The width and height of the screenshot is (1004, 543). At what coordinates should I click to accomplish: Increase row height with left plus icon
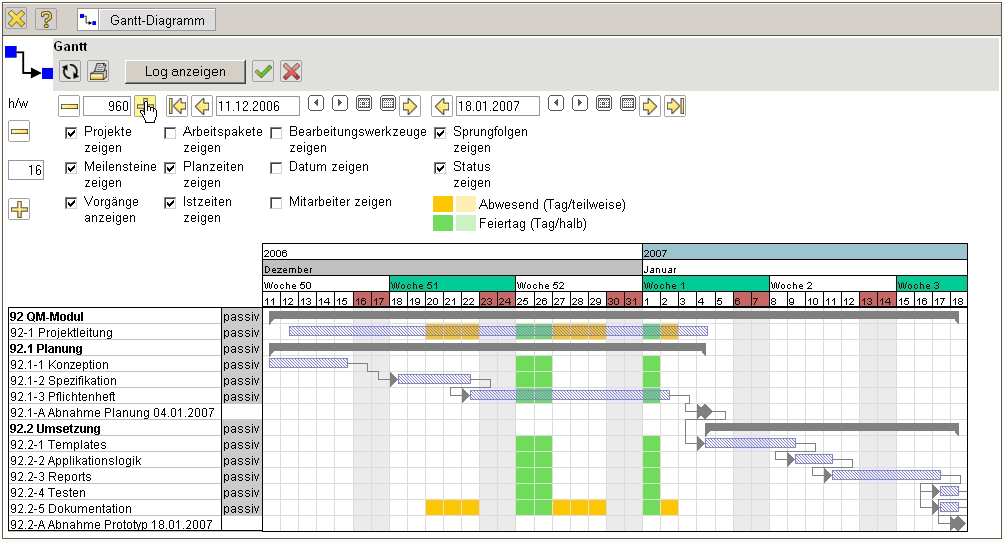(x=19, y=209)
